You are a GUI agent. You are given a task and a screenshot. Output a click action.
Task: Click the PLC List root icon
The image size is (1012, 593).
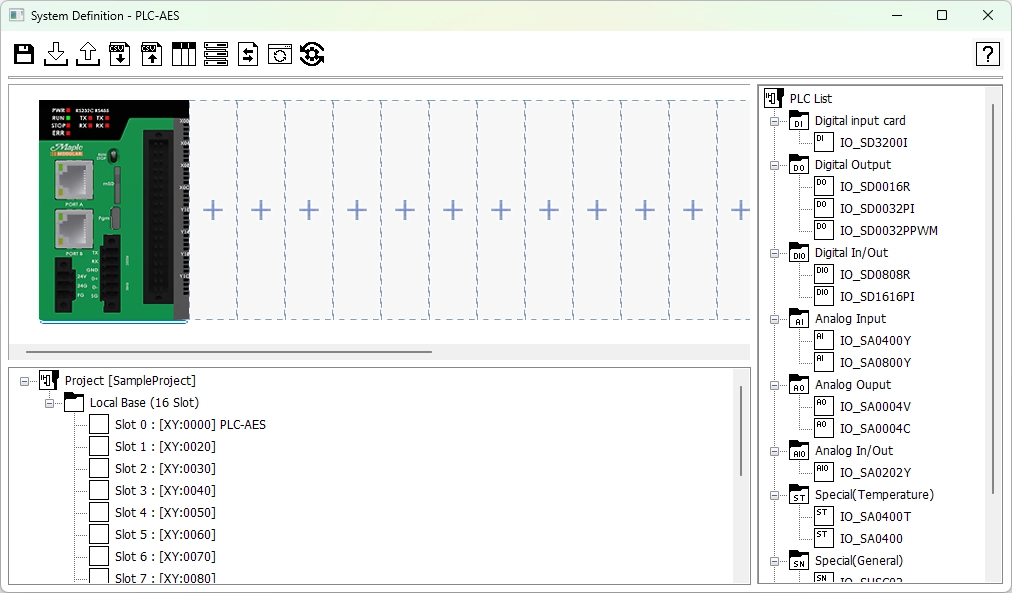774,98
